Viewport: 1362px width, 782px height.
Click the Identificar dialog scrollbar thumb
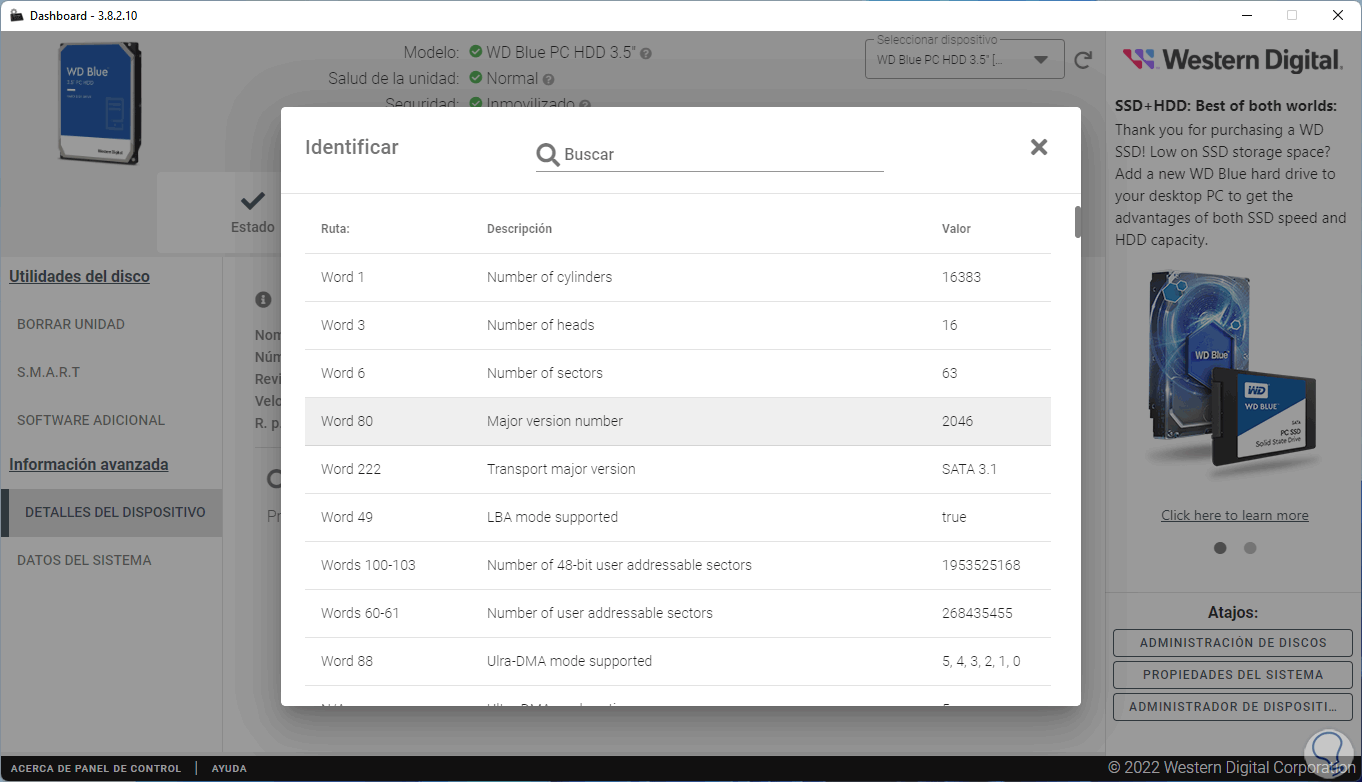pos(1077,222)
